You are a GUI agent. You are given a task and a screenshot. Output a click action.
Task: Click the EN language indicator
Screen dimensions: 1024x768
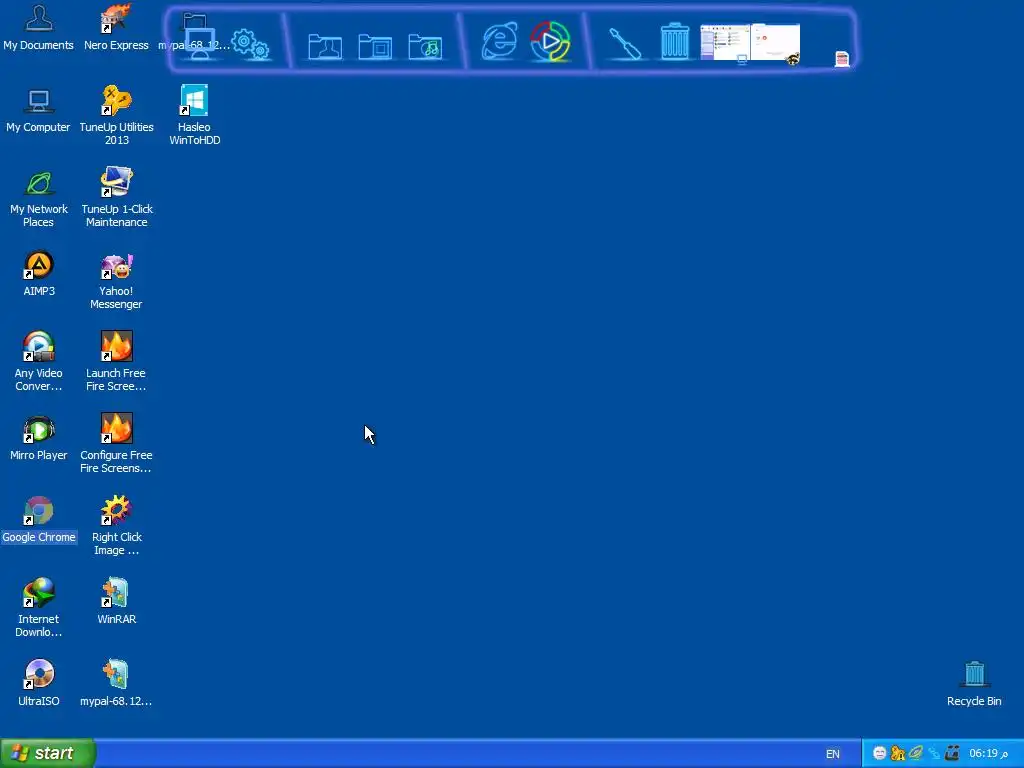coord(833,754)
